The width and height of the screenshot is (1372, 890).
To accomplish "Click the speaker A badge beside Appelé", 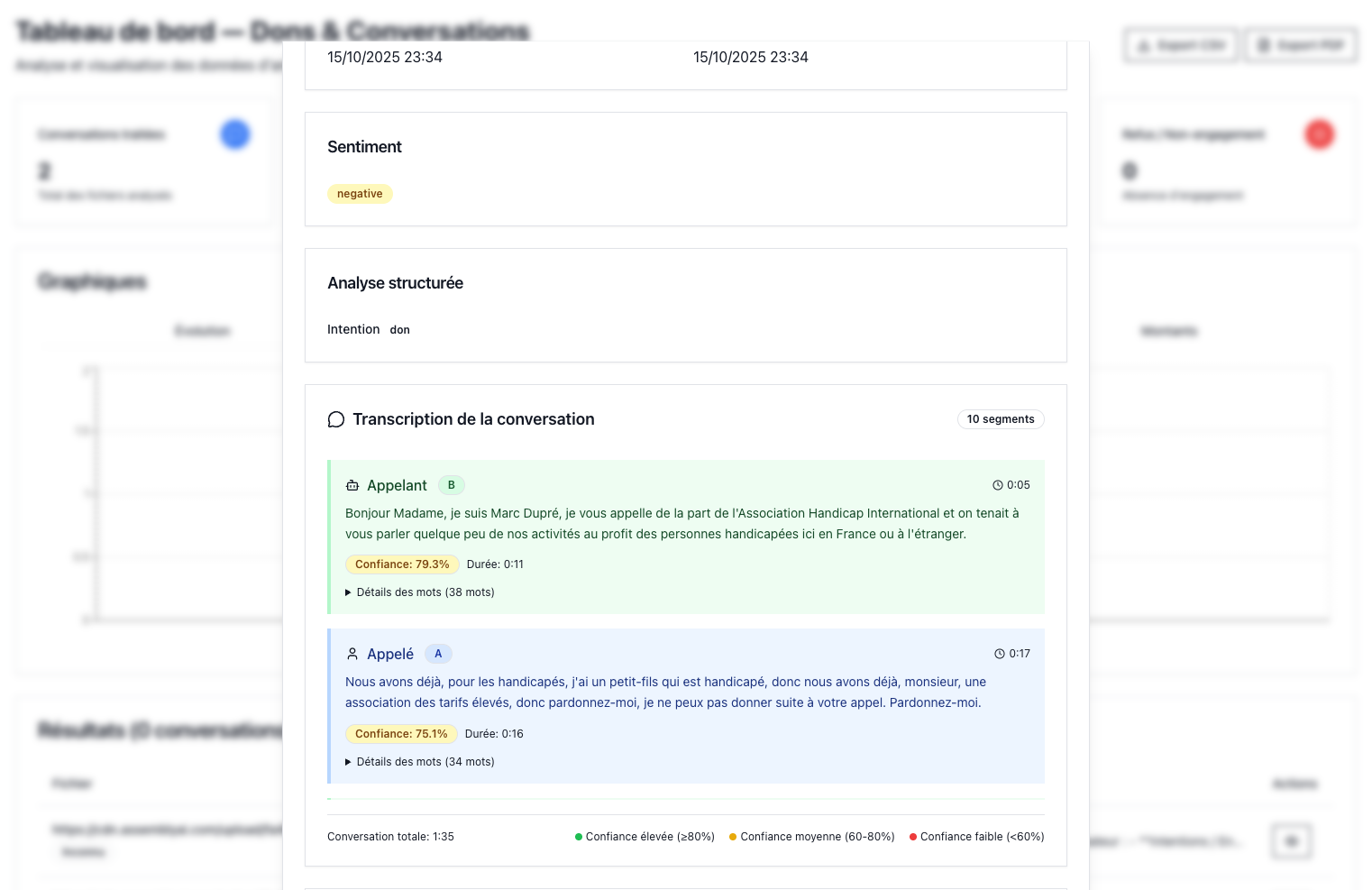I will point(438,654).
